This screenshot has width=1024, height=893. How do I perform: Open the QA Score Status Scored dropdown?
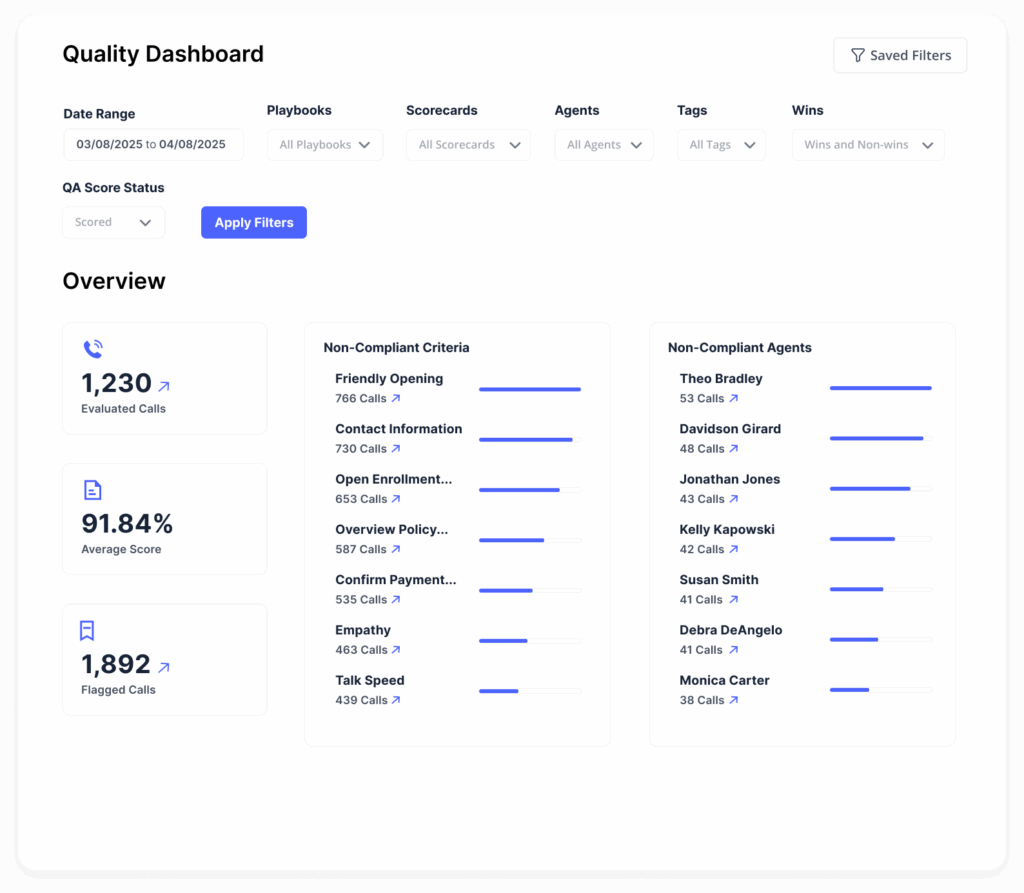pos(113,223)
